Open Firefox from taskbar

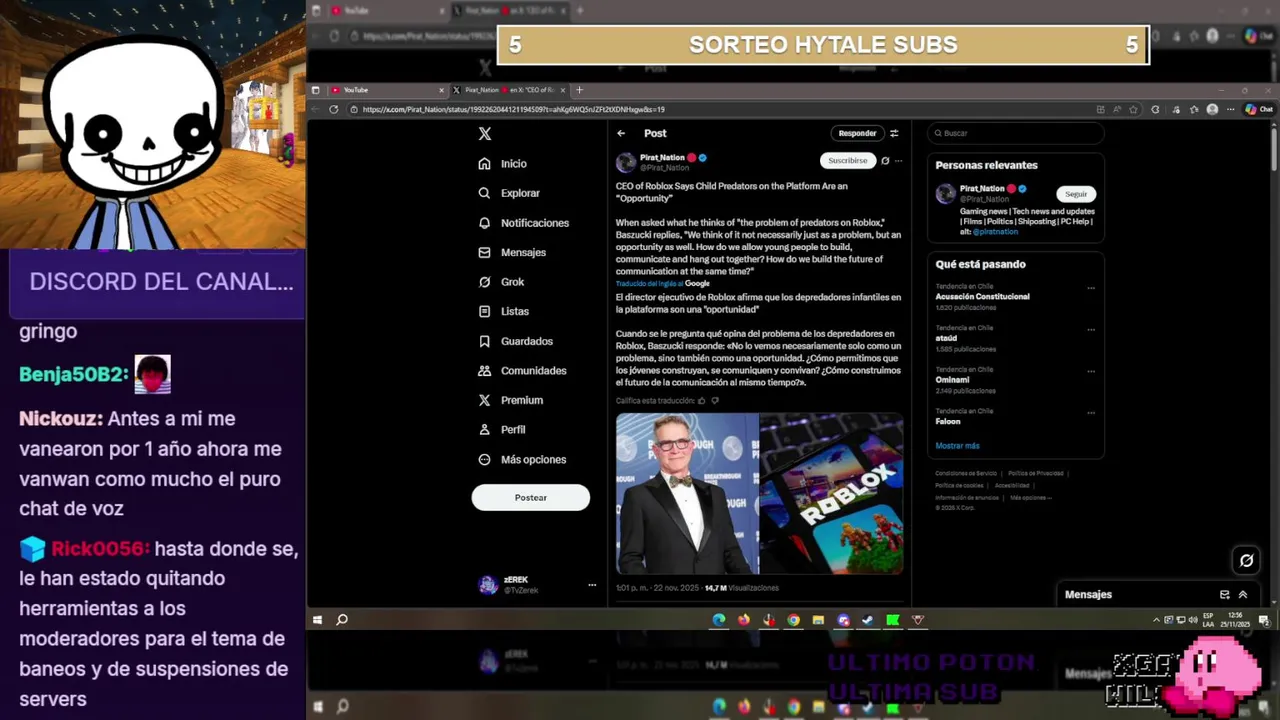744,620
